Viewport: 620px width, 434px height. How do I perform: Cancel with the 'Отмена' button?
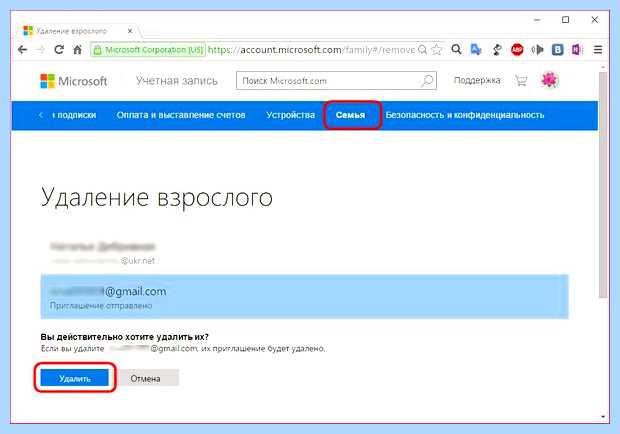(146, 378)
